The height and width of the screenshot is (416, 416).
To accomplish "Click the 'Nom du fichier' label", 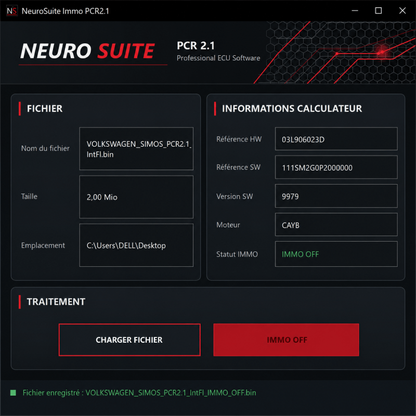I will point(45,148).
